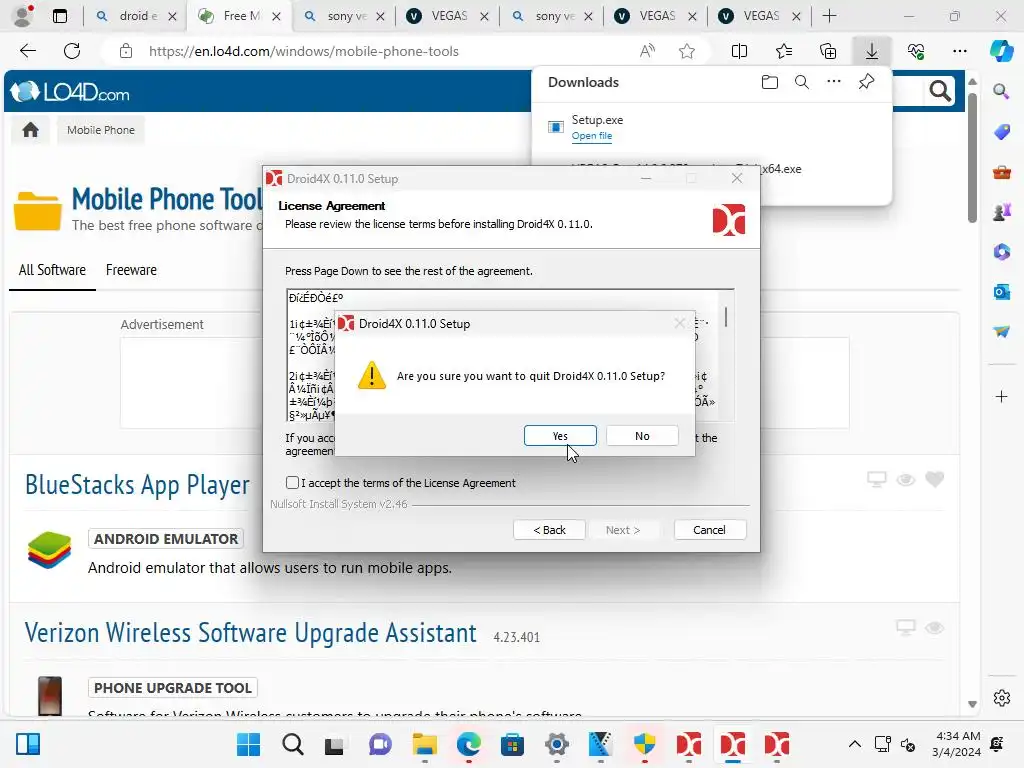The width and height of the screenshot is (1024, 768).
Task: Open downloads folder icon in Downloads panel
Action: tap(770, 82)
